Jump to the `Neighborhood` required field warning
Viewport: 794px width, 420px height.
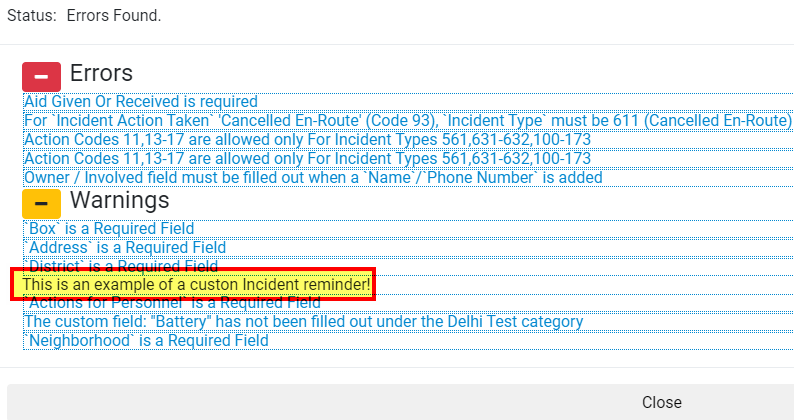[146, 340]
